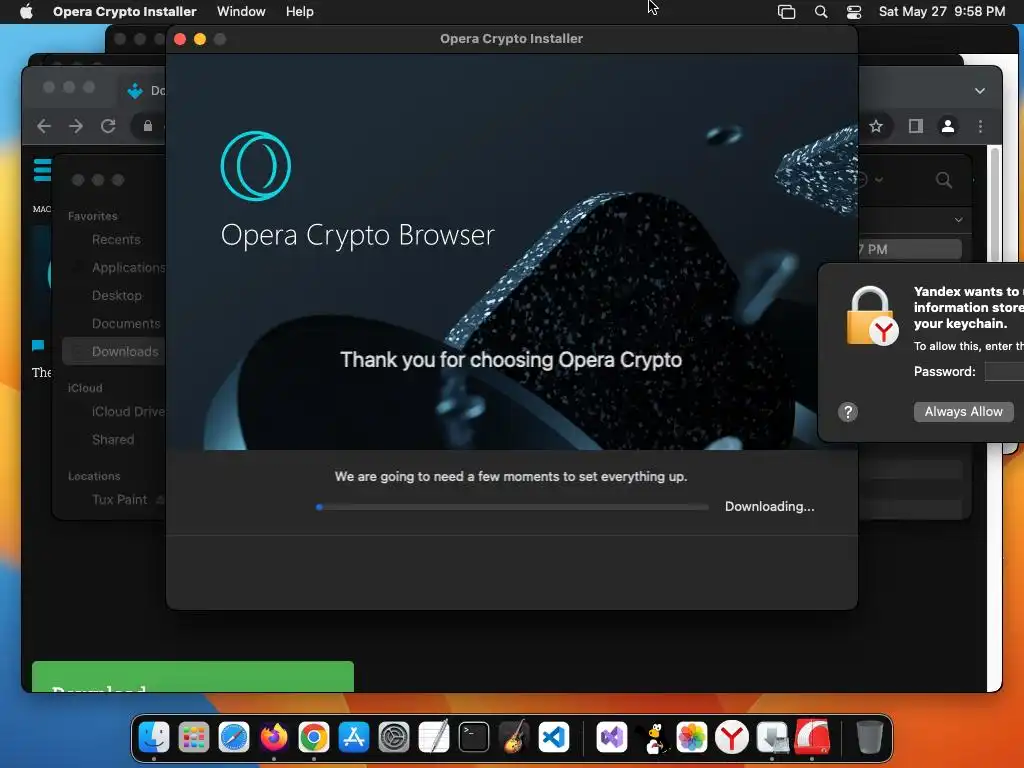Open the Trash in the dock

pyautogui.click(x=869, y=737)
